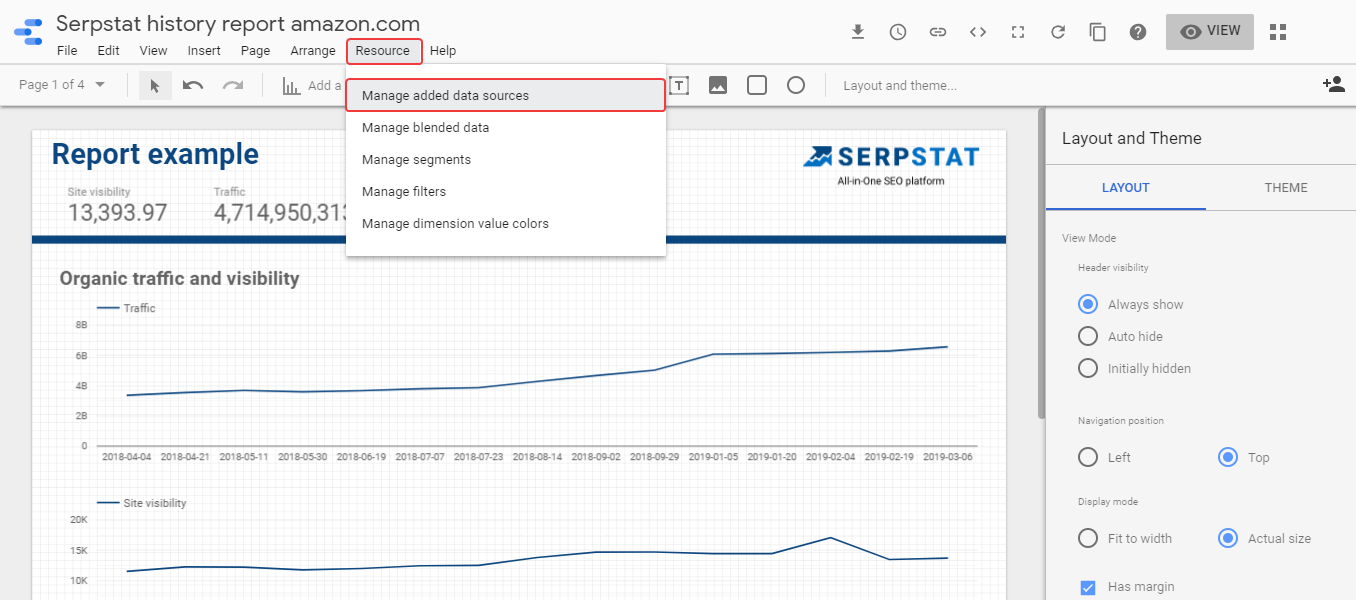Click Layout and theme toolbar button
This screenshot has height=600, width=1356.
900,85
